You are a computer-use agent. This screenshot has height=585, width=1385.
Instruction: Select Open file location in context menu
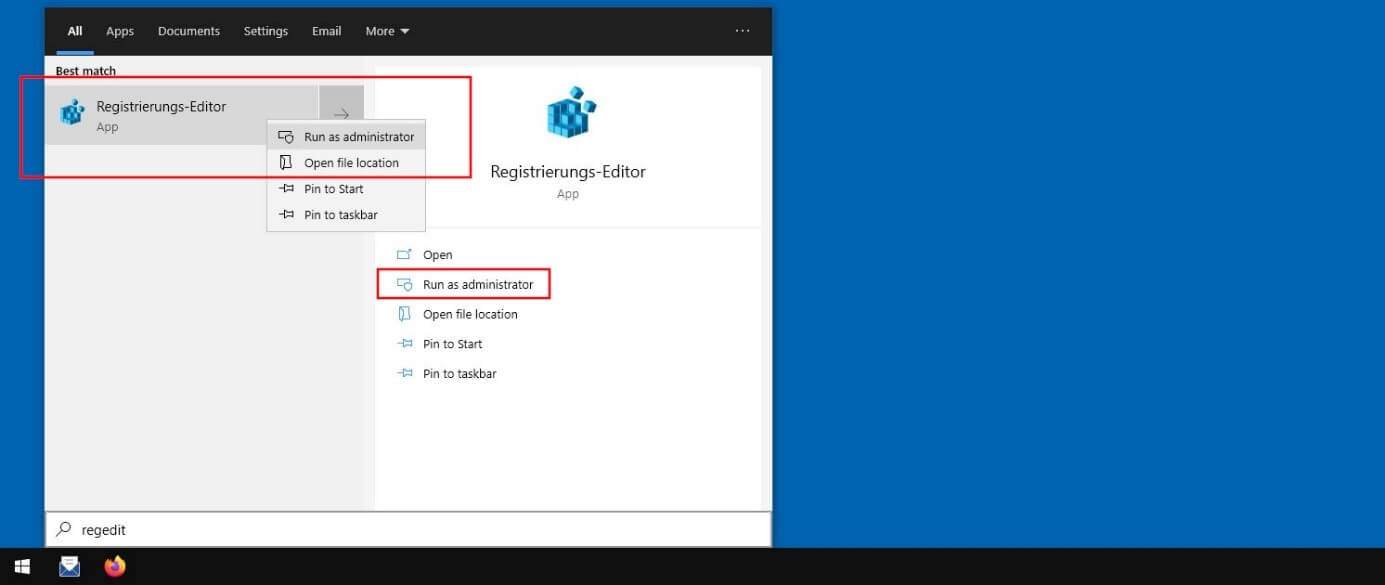351,163
